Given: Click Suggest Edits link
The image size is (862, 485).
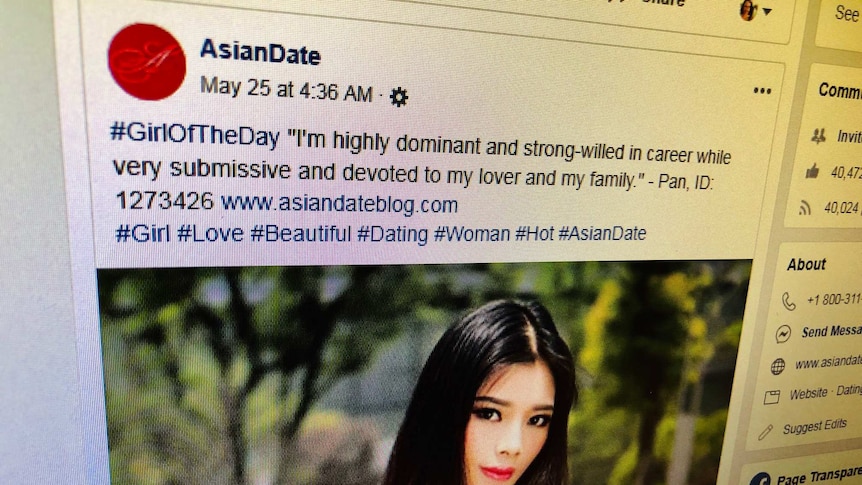Looking at the screenshot, I should (814, 427).
